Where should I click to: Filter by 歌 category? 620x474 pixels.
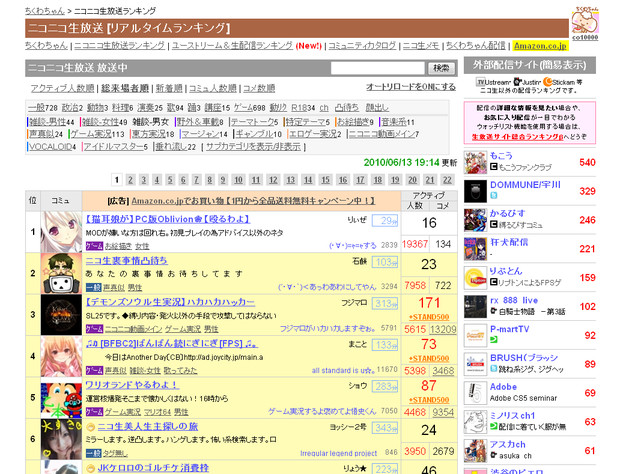171,108
